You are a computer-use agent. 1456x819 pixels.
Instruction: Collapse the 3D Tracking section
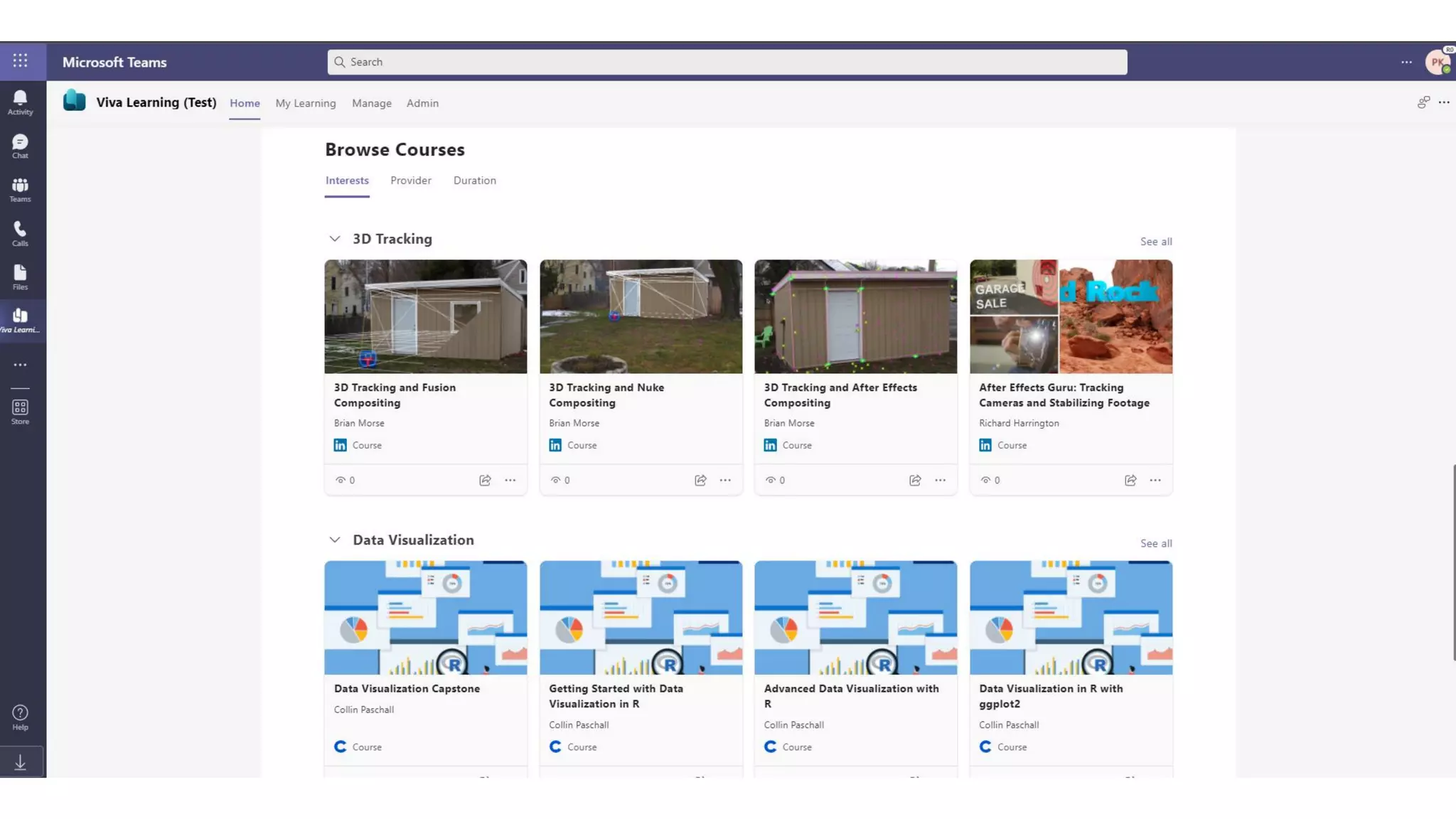(x=335, y=239)
